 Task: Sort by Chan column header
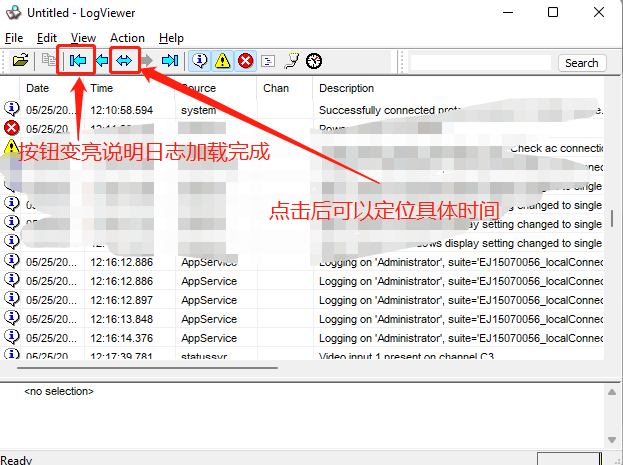pos(276,88)
